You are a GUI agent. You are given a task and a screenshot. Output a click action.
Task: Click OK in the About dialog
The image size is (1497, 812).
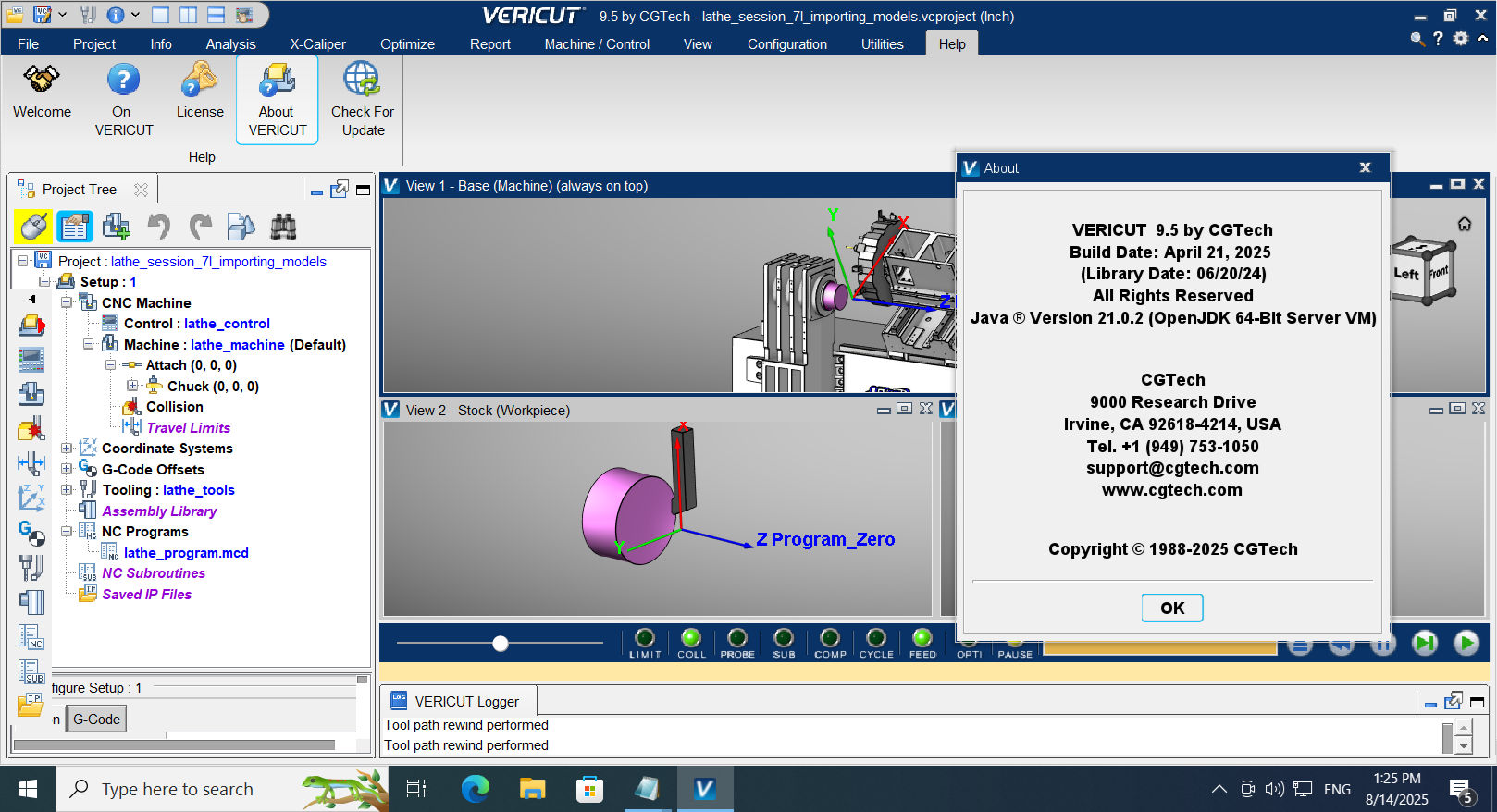[1172, 608]
